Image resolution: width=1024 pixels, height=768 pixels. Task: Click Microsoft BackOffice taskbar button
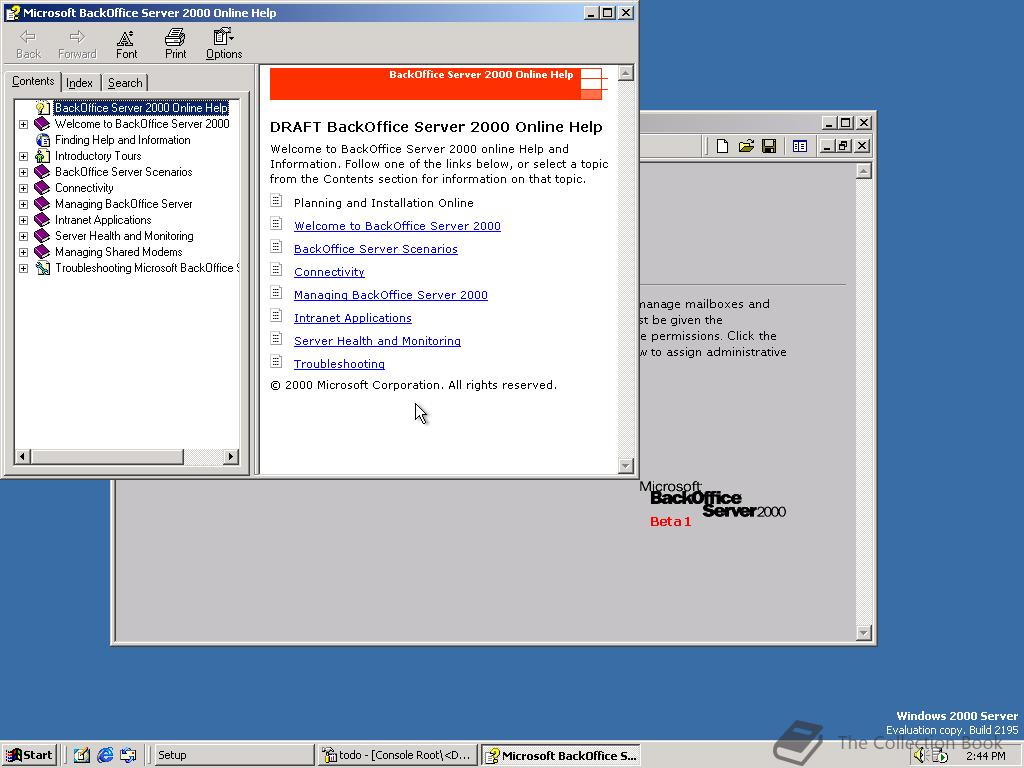pos(561,756)
